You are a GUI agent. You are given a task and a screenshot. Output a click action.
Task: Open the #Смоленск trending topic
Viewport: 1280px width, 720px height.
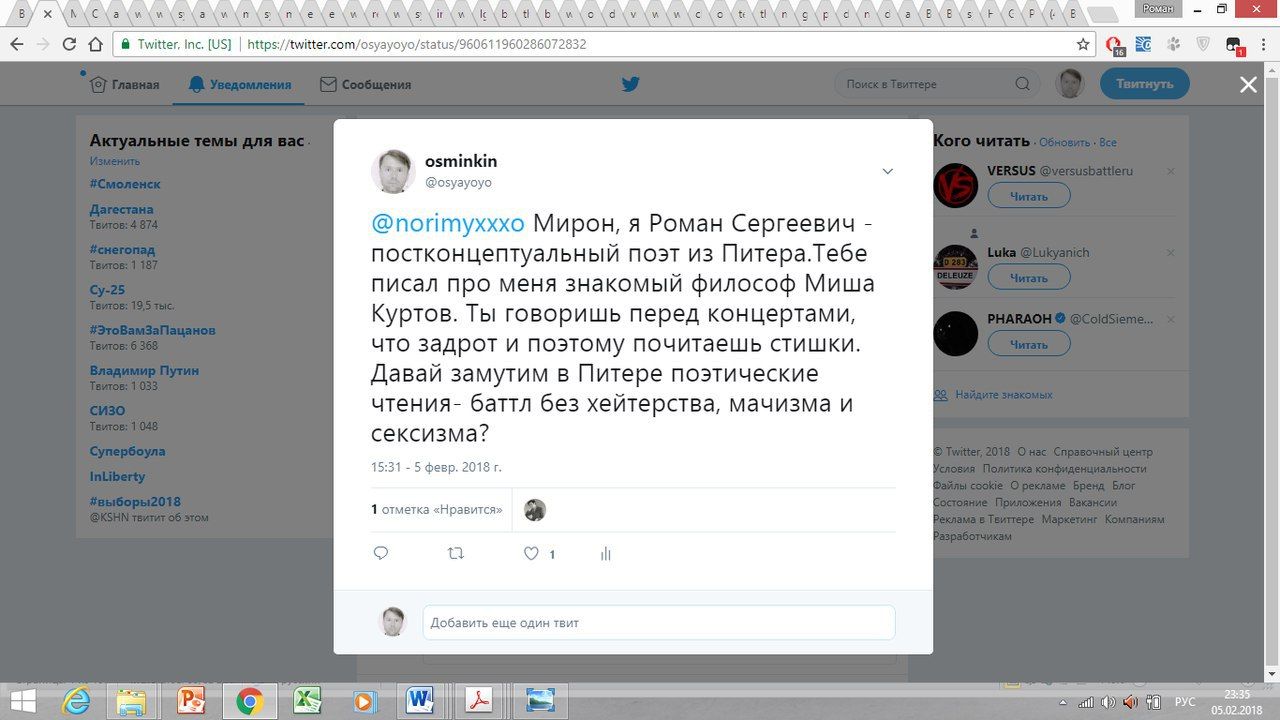pyautogui.click(x=125, y=184)
